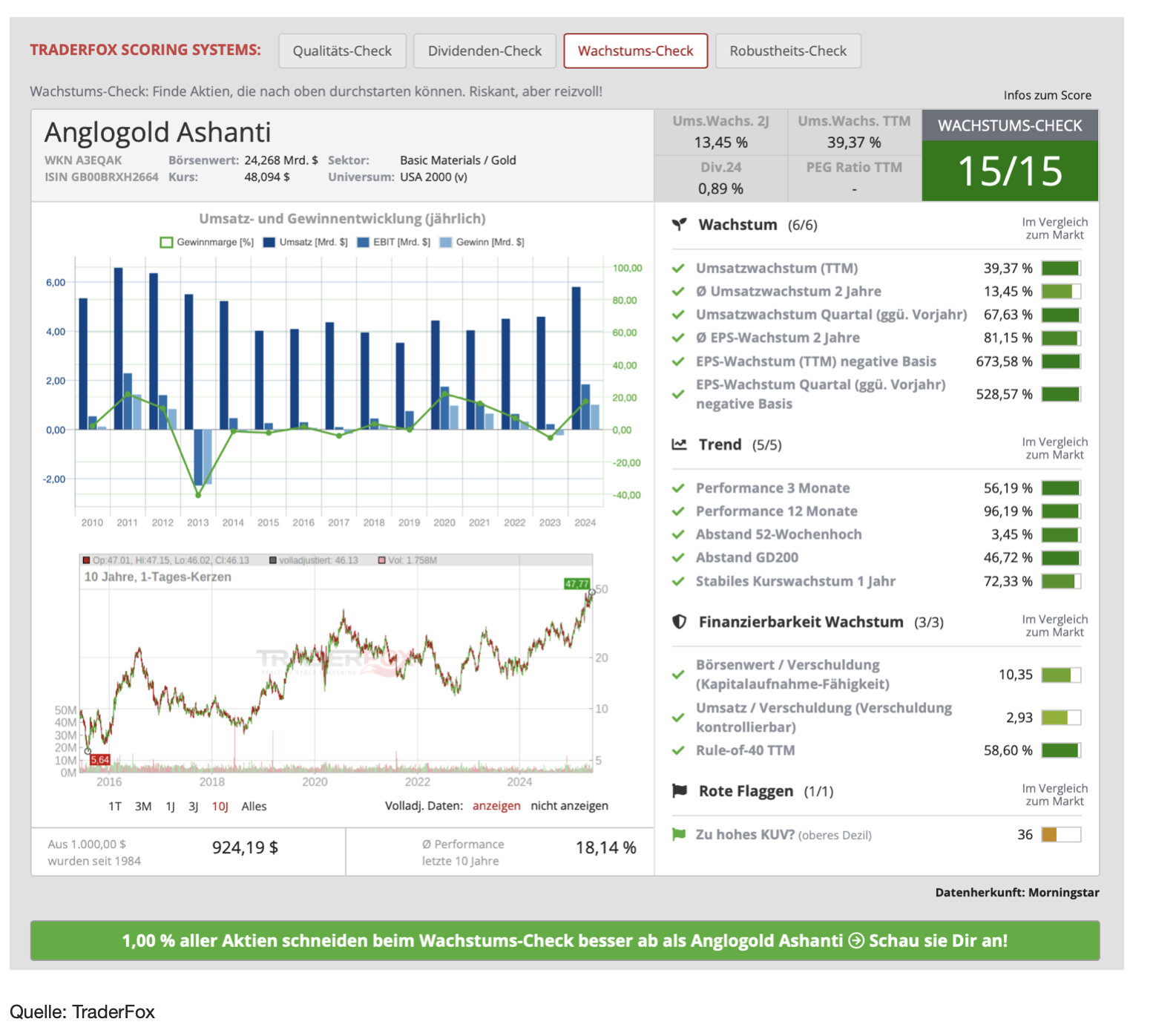Click the WKN A3EQAK text
The image size is (1153, 1036).
point(83,160)
